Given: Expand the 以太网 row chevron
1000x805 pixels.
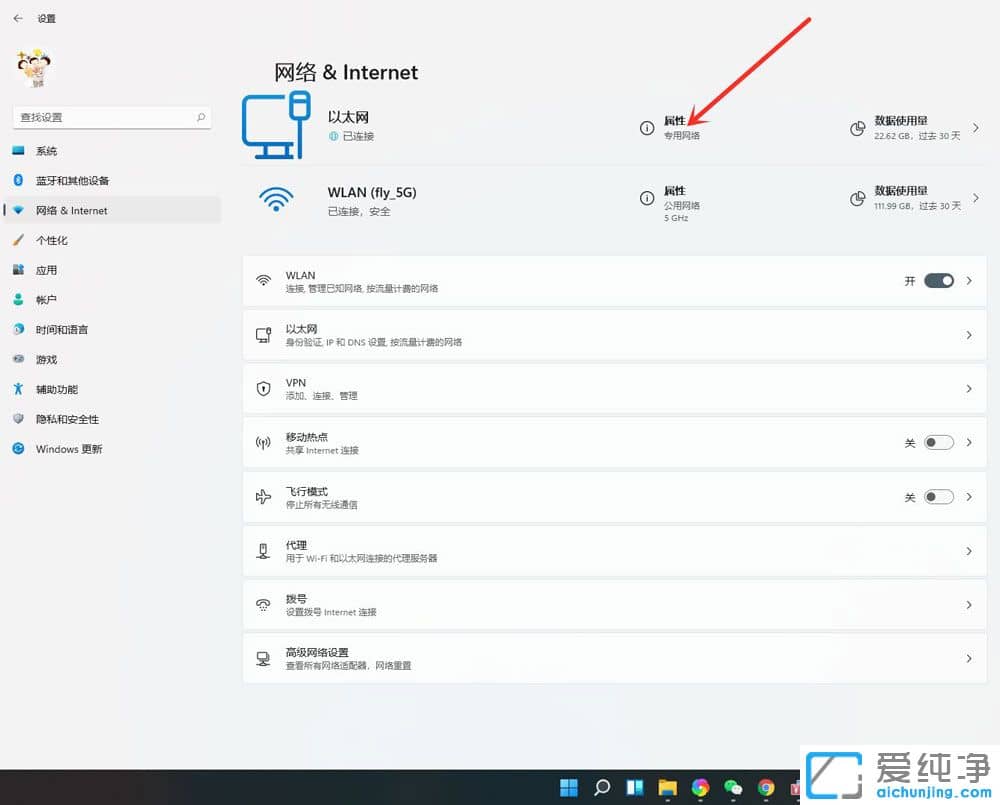Looking at the screenshot, I should coord(969,335).
